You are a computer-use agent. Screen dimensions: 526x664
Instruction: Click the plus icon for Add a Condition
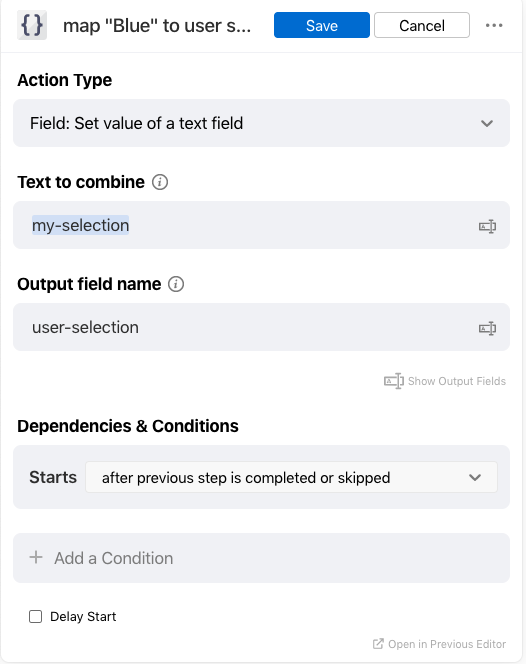tap(36, 557)
